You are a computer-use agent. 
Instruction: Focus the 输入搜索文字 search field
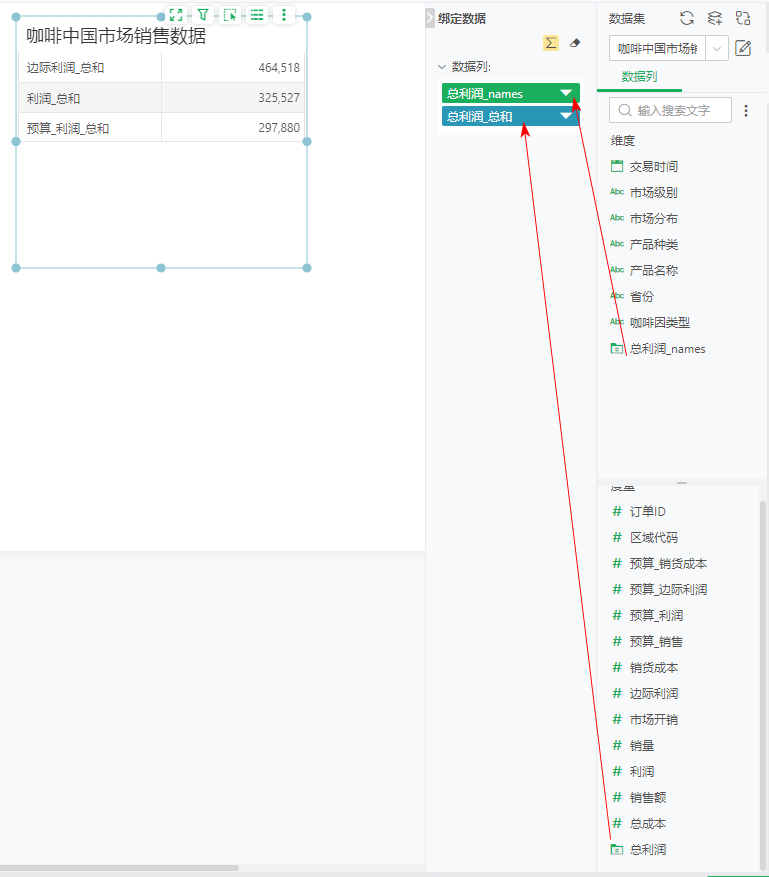[x=670, y=110]
